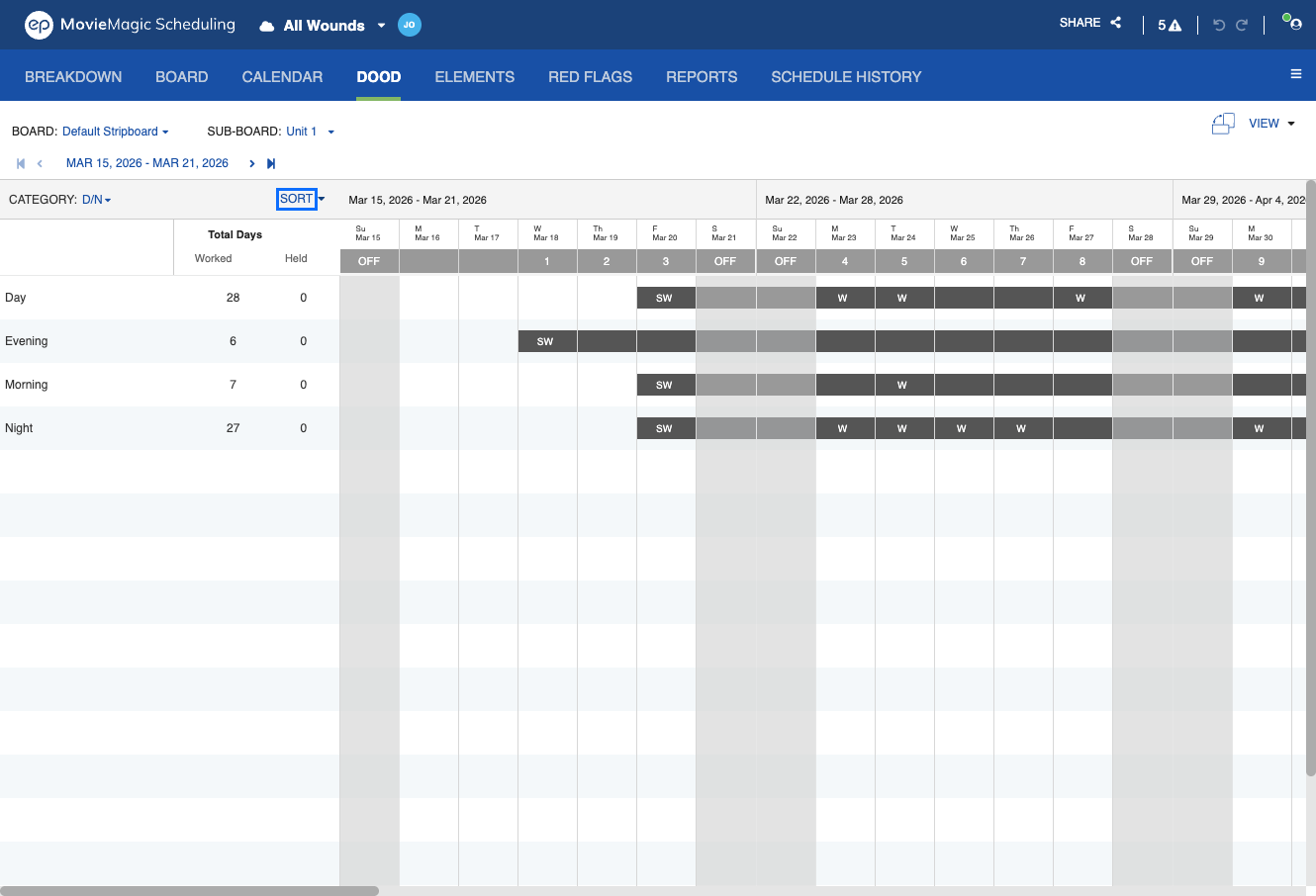
Task: Switch to the BOARD tab
Action: pyautogui.click(x=182, y=77)
